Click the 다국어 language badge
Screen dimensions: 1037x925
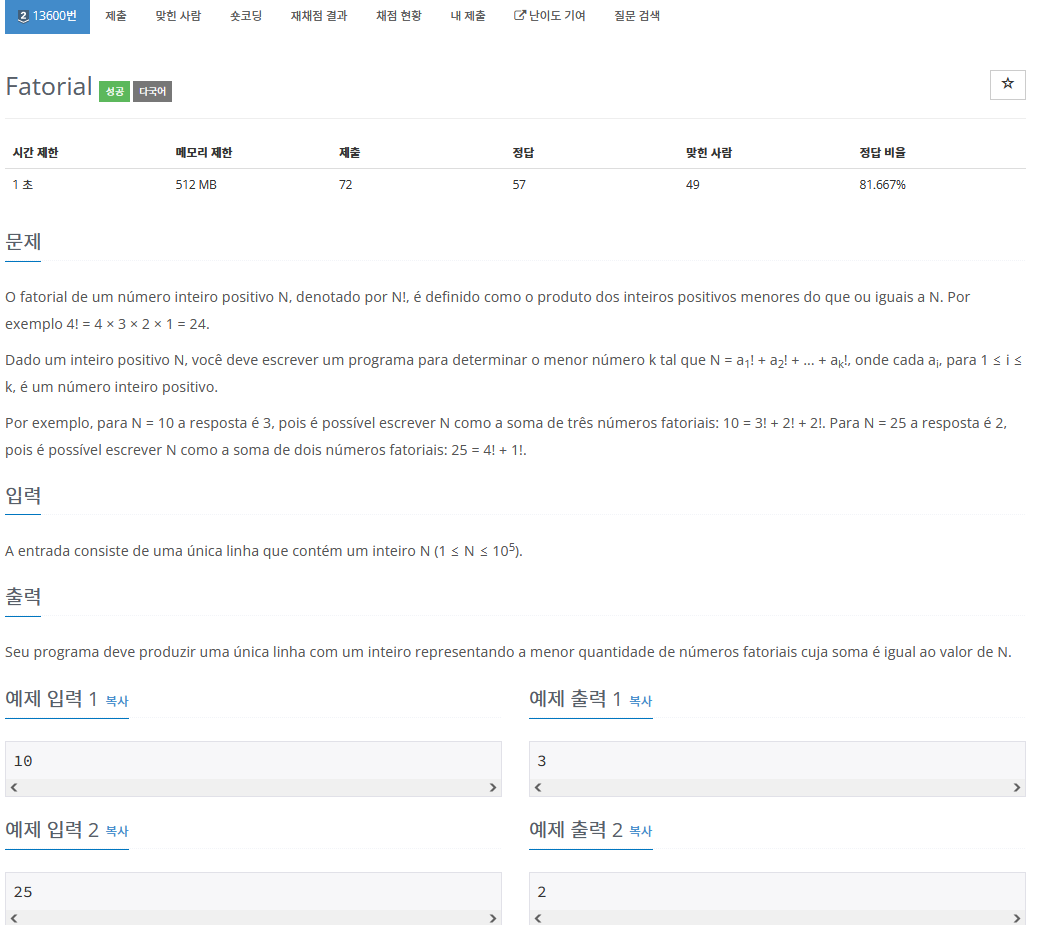click(x=153, y=91)
